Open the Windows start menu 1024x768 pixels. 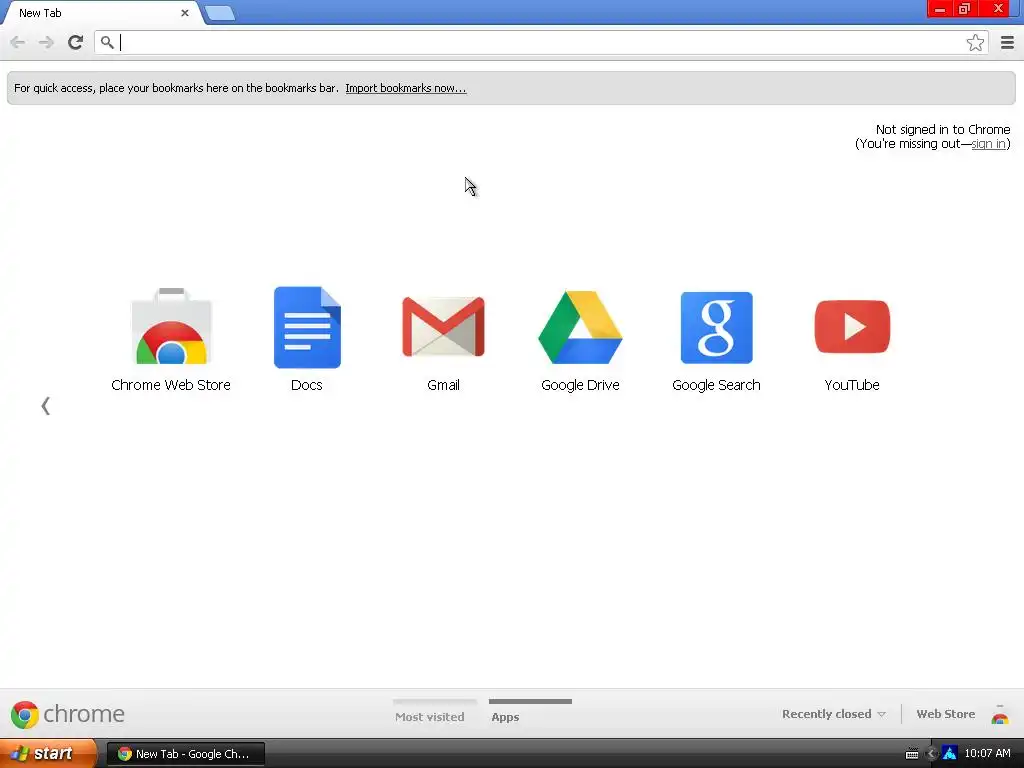(x=48, y=753)
